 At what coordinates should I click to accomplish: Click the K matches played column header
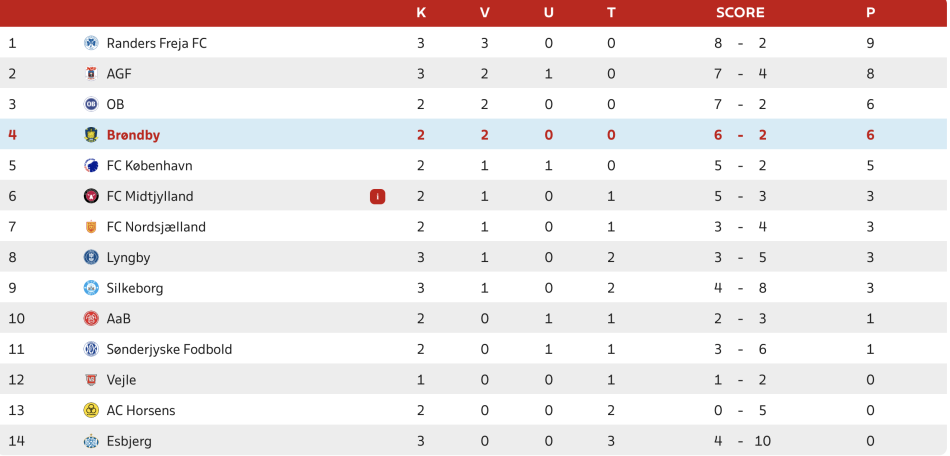point(421,13)
